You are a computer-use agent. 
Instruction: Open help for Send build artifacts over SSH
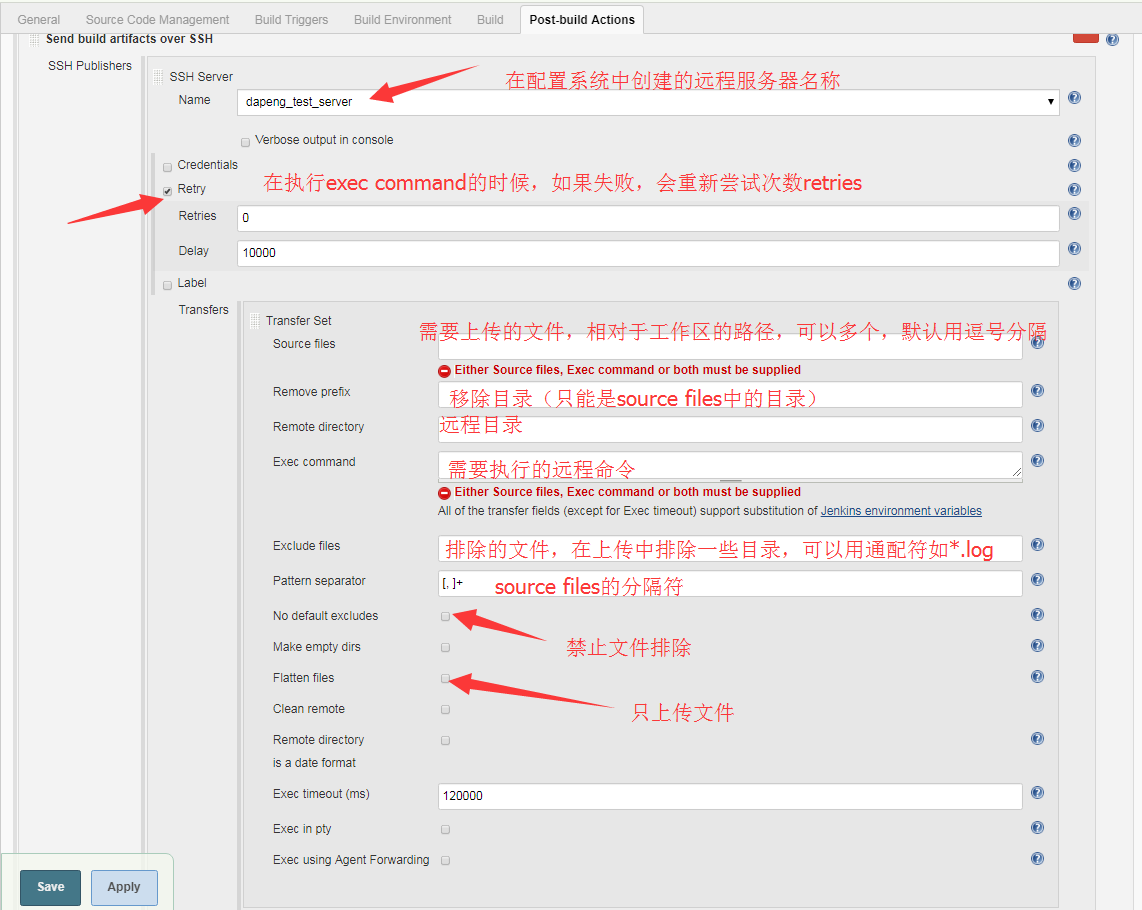(x=1111, y=39)
